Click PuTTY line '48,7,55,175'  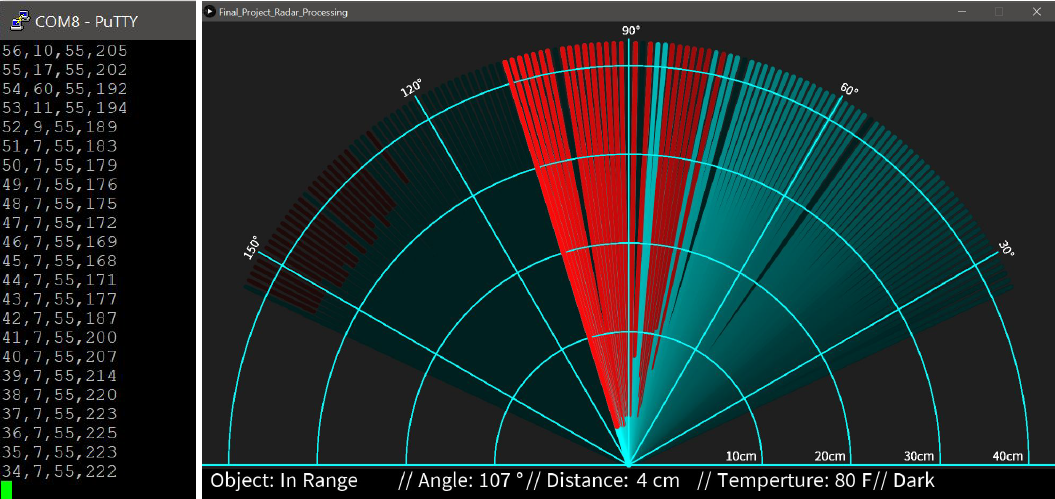click(x=60, y=203)
